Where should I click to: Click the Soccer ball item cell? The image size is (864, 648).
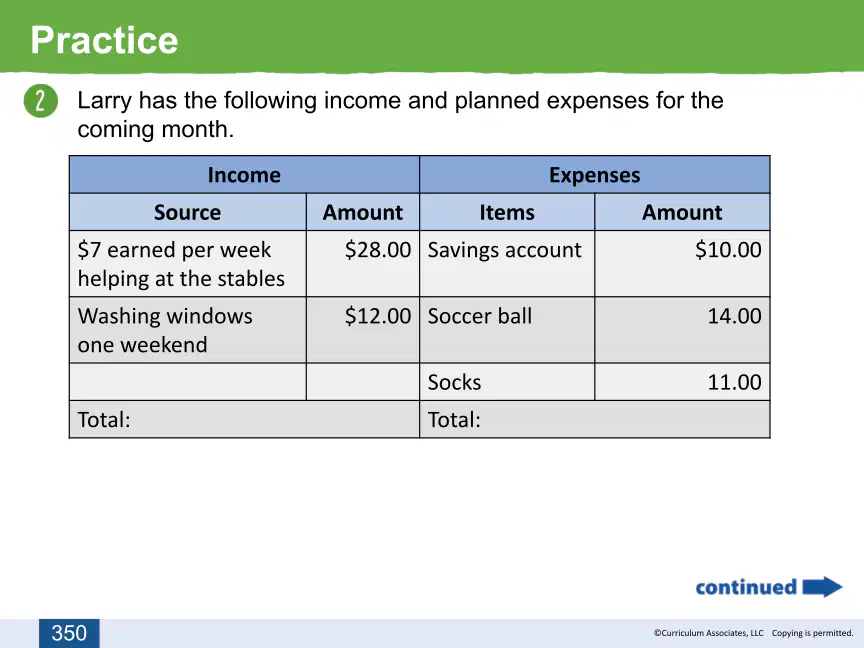(x=507, y=330)
